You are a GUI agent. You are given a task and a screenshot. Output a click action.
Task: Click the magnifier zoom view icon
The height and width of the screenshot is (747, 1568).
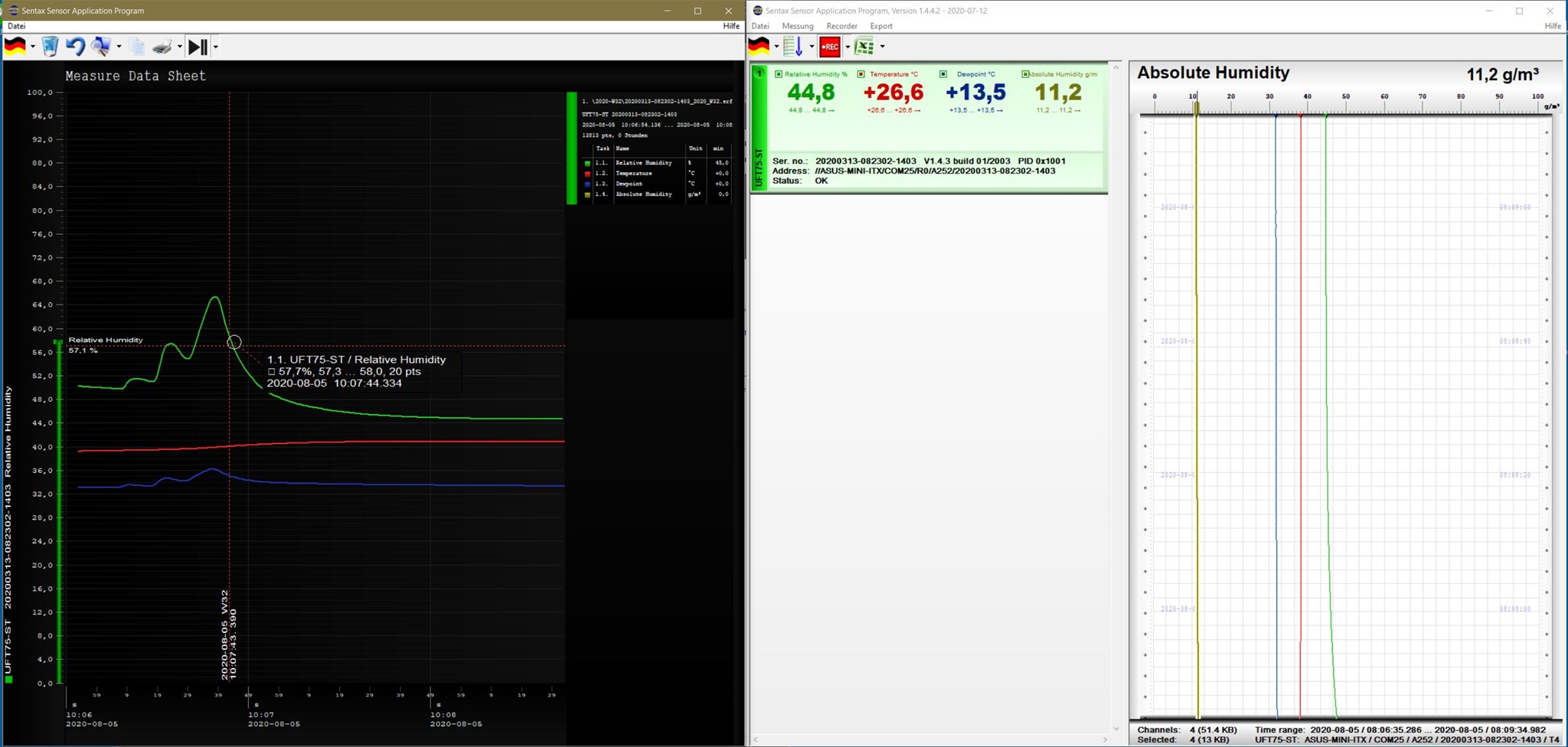pos(100,47)
